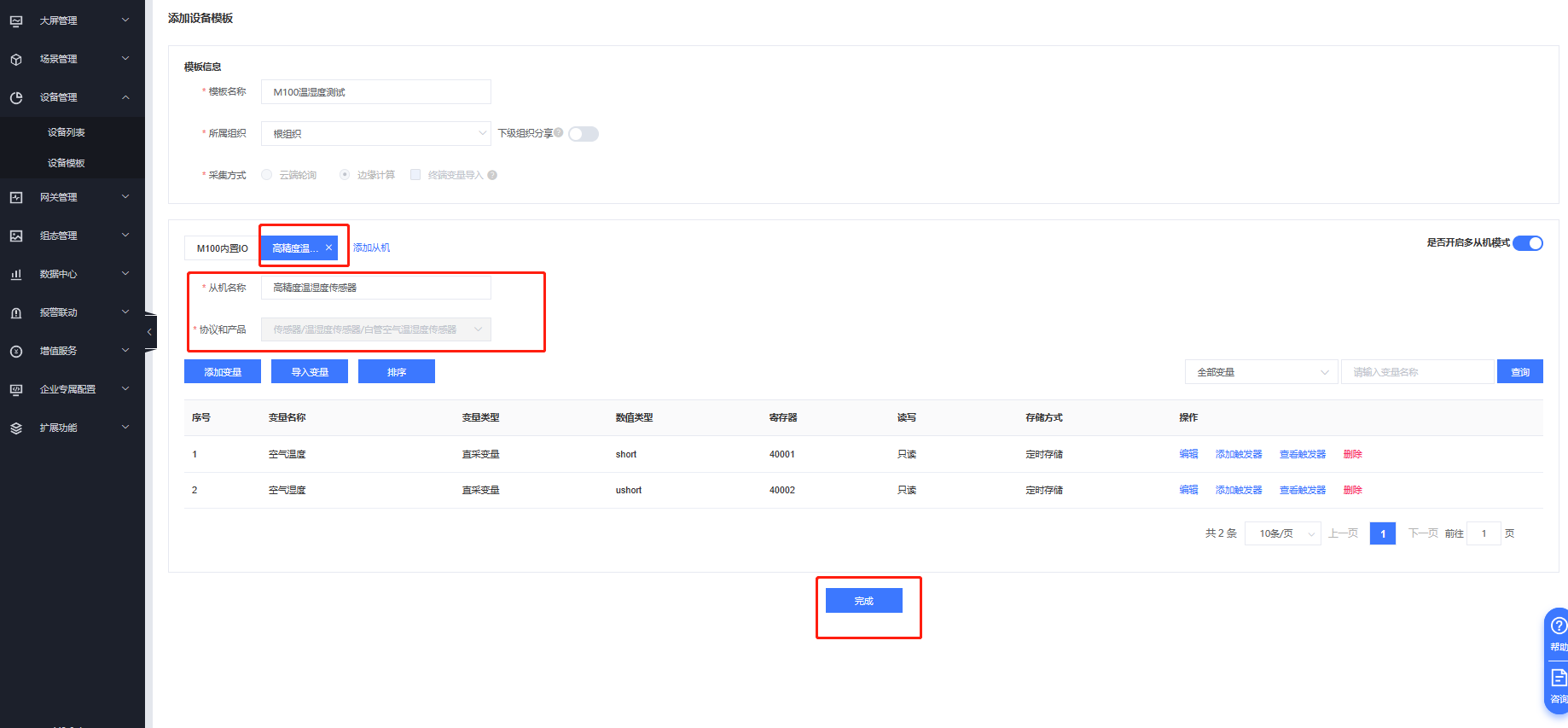Image resolution: width=1568 pixels, height=728 pixels.
Task: Select the 云端轮询 radio option
Action: click(267, 175)
